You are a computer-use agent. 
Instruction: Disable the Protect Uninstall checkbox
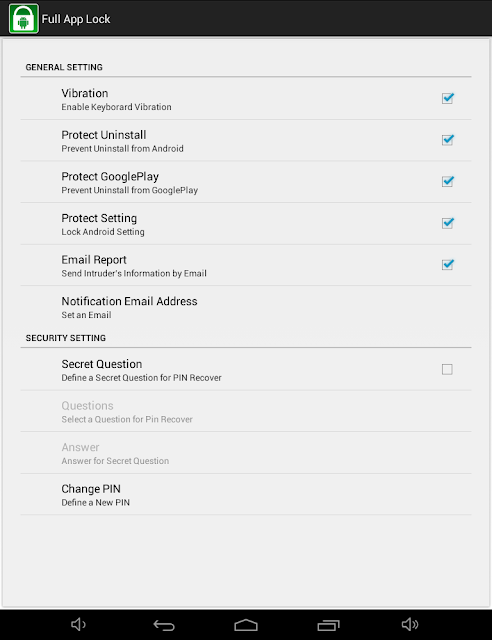click(x=447, y=140)
